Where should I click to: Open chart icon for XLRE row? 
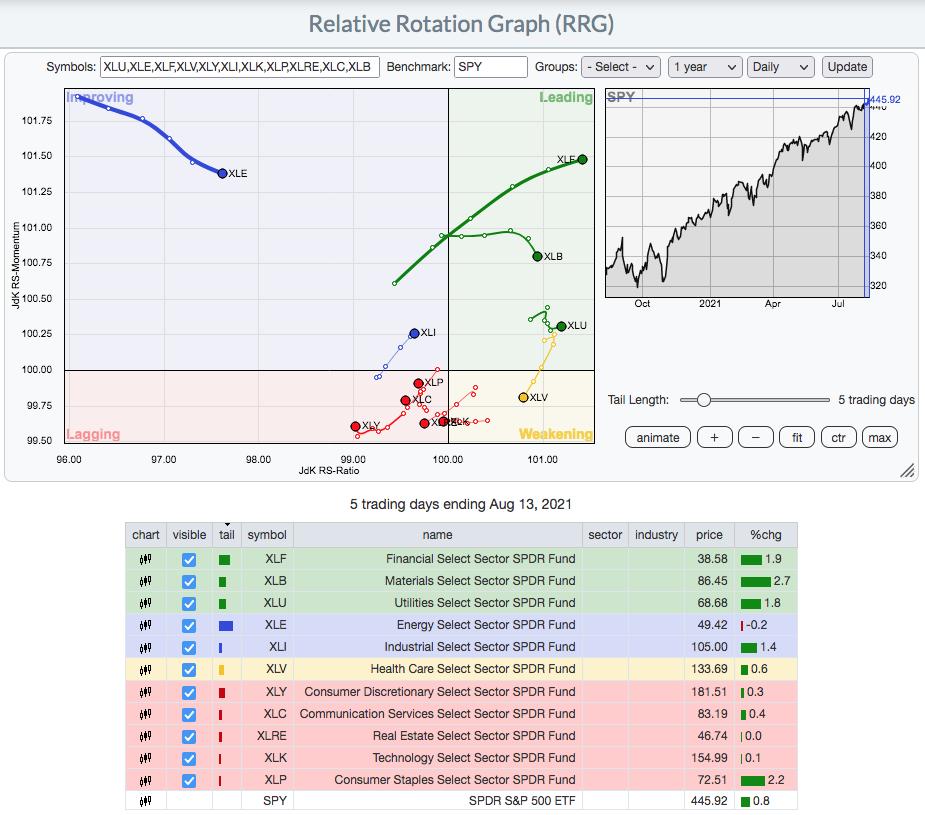tap(145, 737)
